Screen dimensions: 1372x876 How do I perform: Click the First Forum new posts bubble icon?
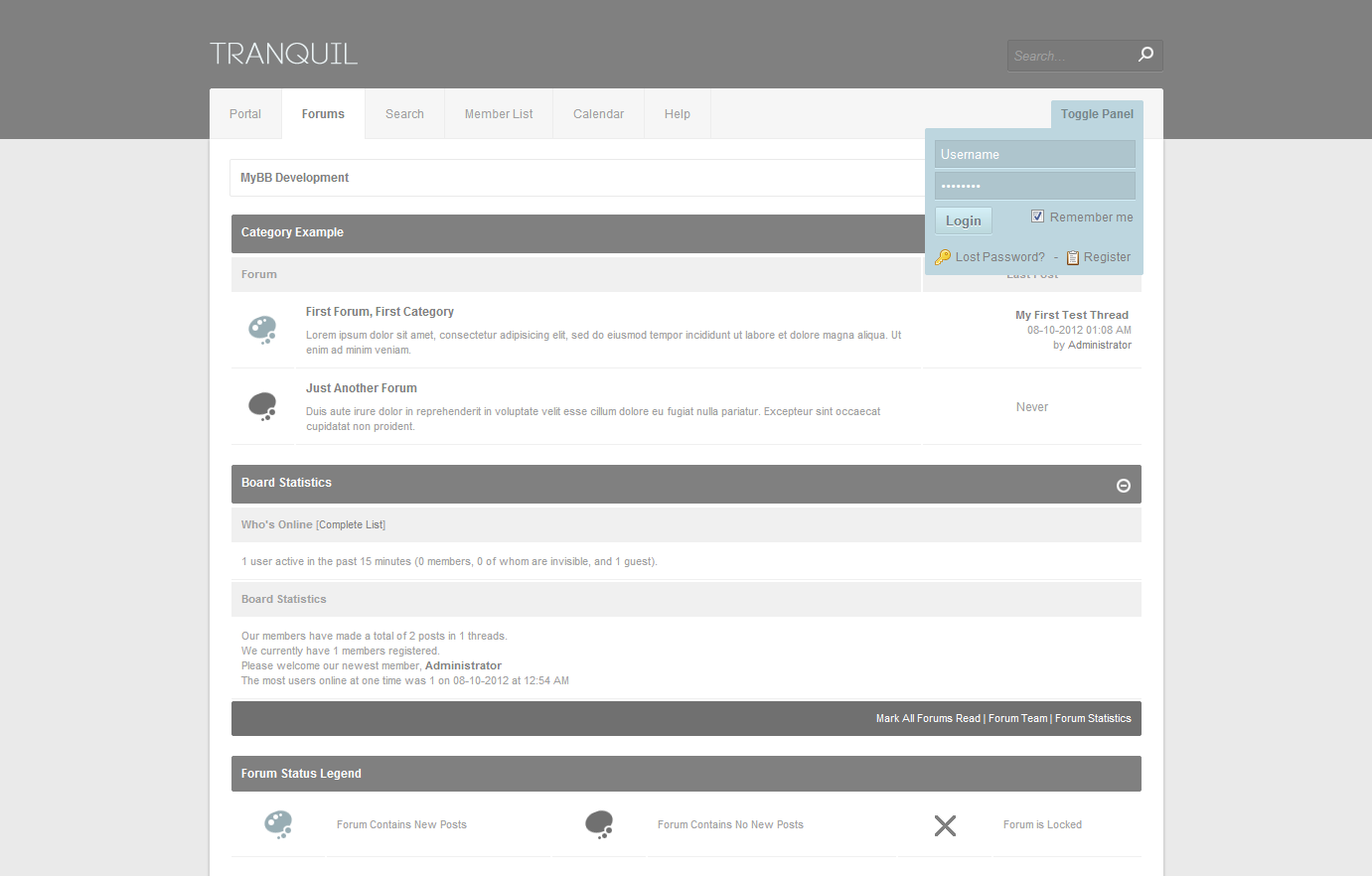262,329
